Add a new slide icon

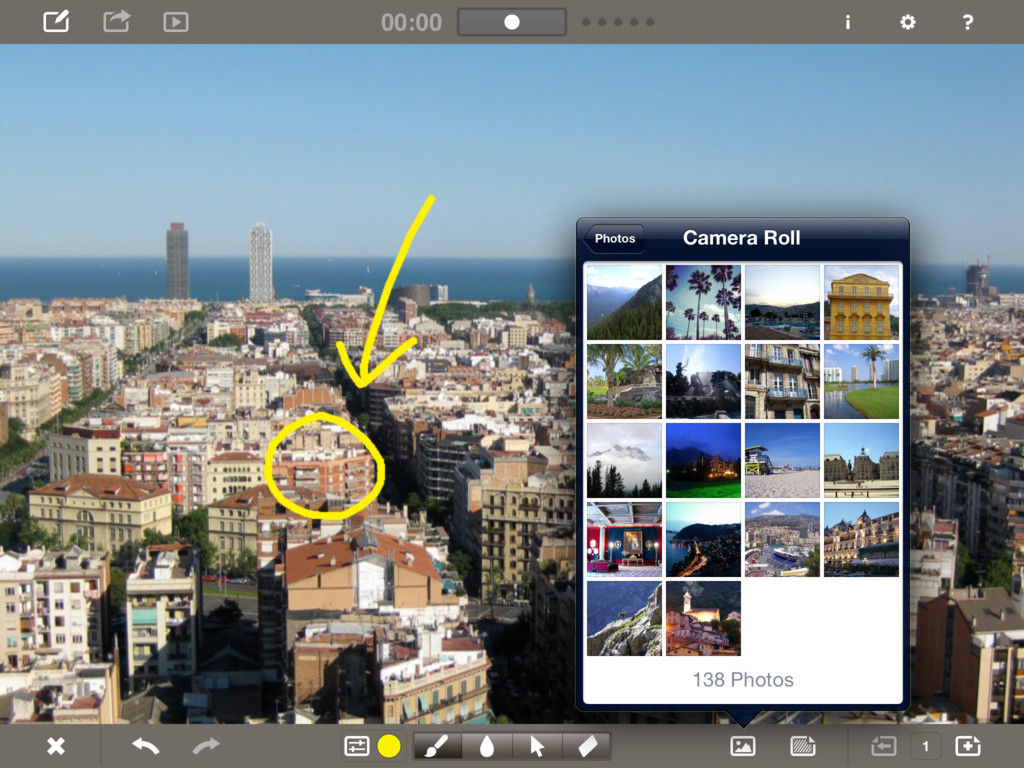pos(968,746)
